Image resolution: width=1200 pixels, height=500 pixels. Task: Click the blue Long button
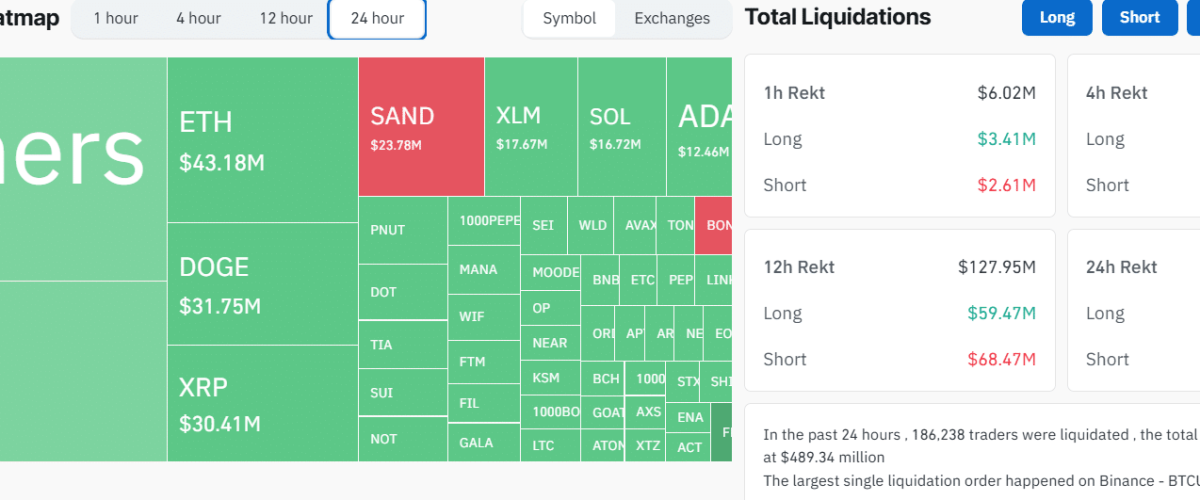pyautogui.click(x=1057, y=17)
